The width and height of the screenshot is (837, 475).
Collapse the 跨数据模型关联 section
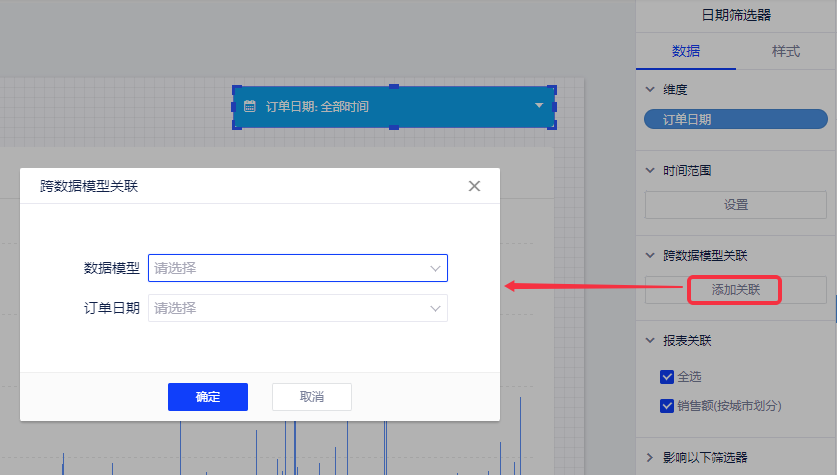(650, 256)
